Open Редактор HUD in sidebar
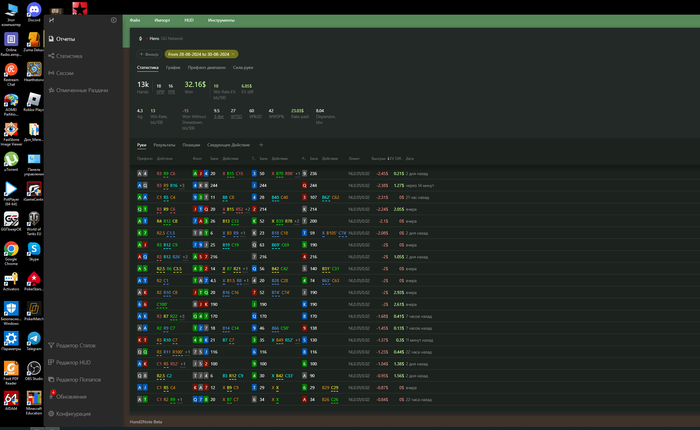 click(x=69, y=363)
